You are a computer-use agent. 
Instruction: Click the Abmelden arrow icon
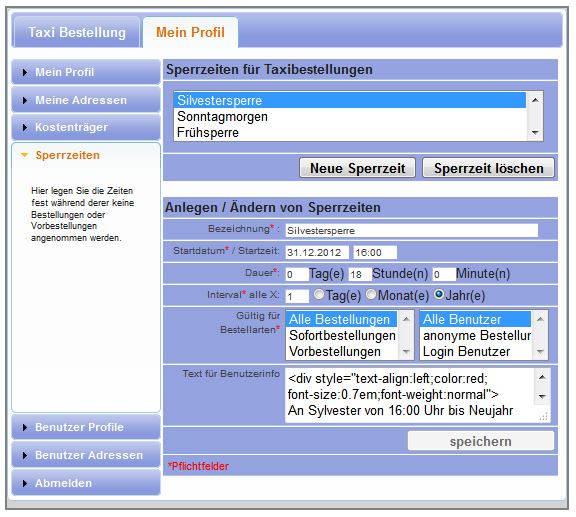[x=25, y=484]
